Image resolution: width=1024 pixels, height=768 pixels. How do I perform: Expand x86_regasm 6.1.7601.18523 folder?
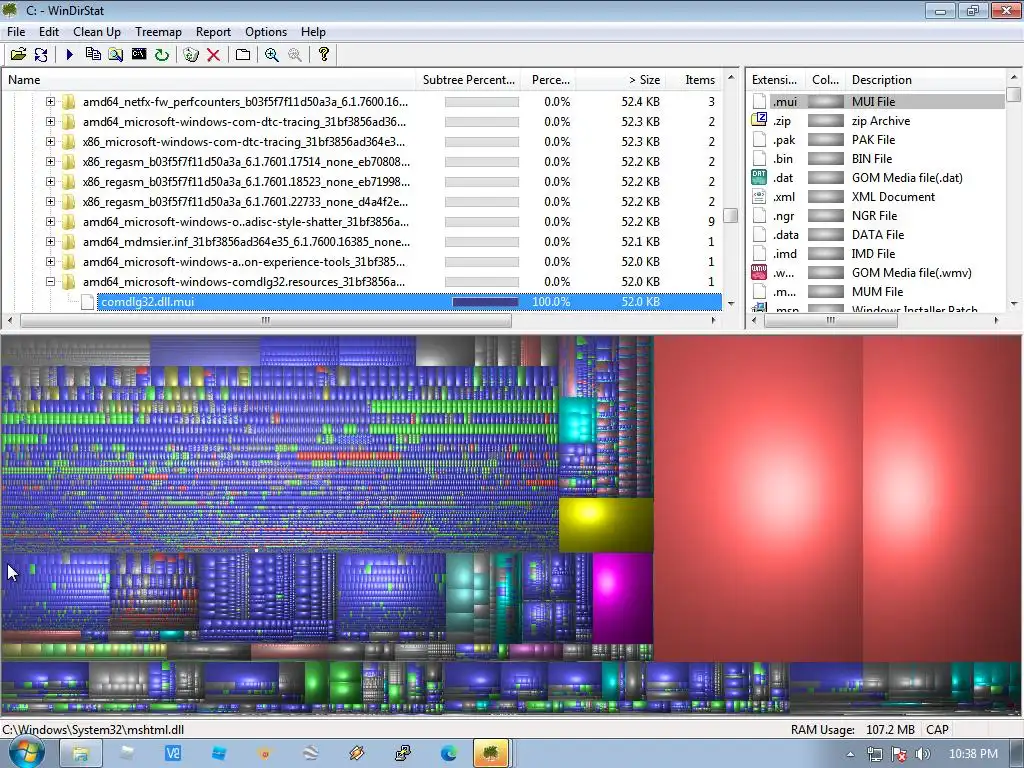click(x=50, y=182)
